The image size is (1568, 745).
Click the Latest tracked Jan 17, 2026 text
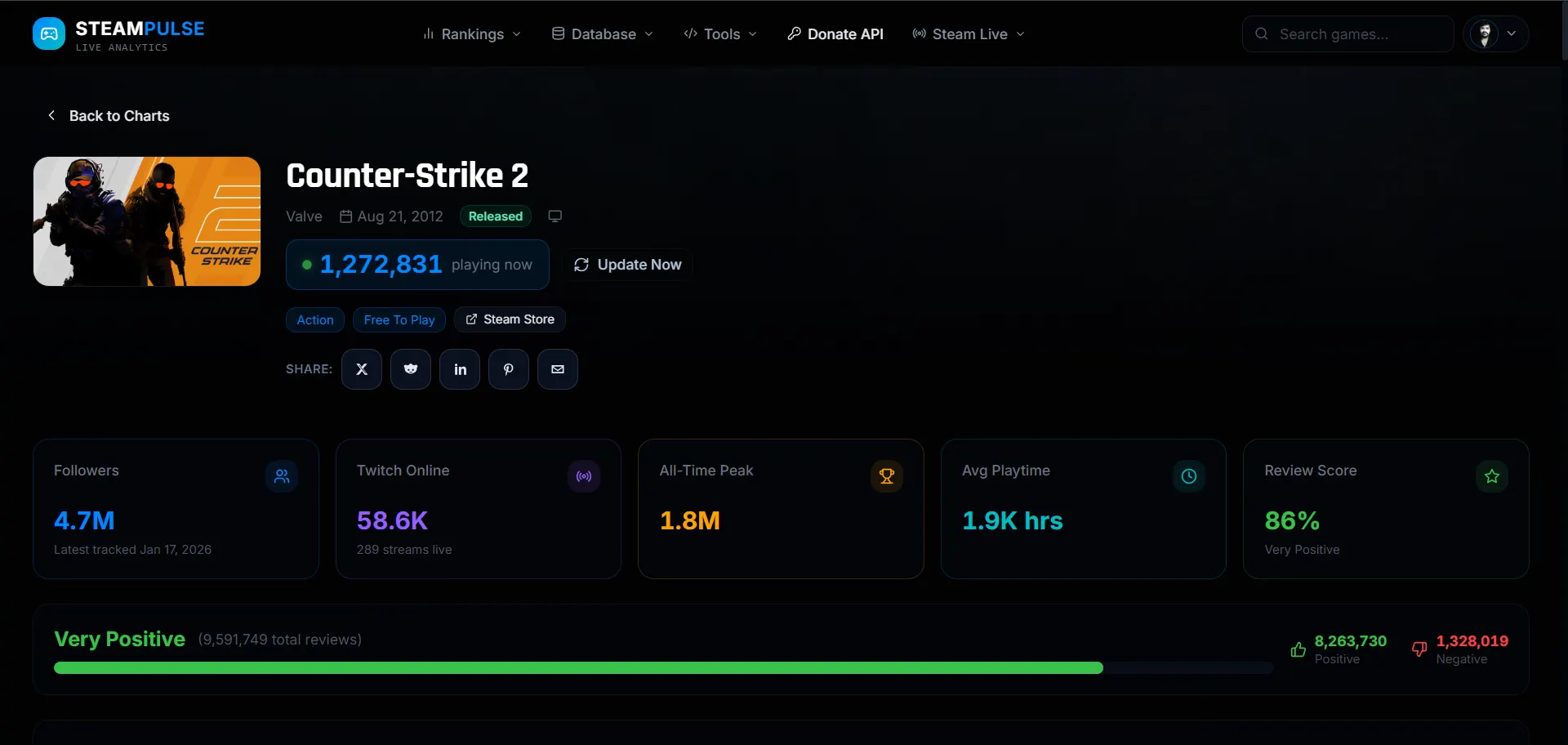pos(132,550)
